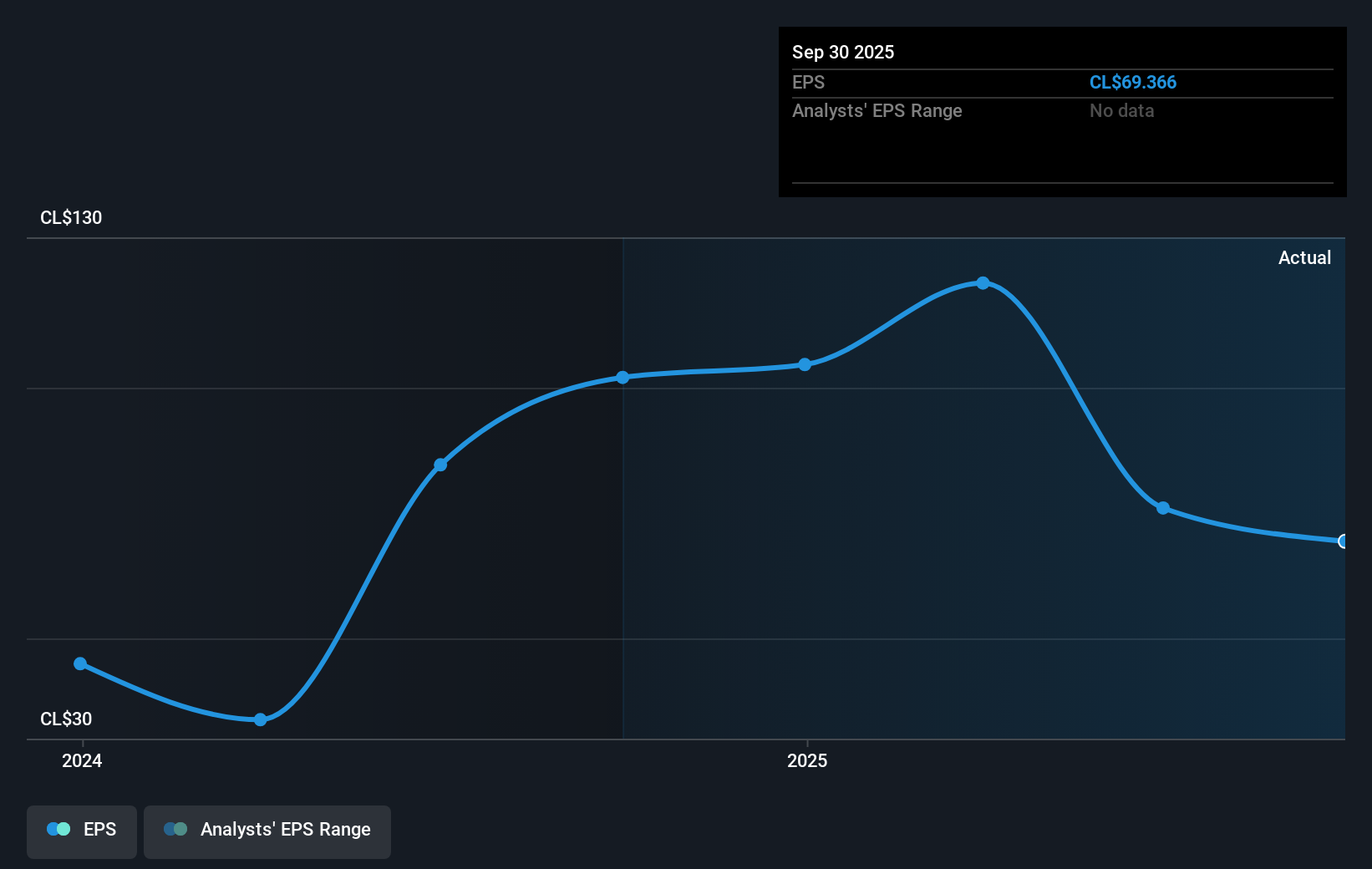Viewport: 1372px width, 869px height.
Task: Click the No data text in tooltip
Action: click(1121, 110)
